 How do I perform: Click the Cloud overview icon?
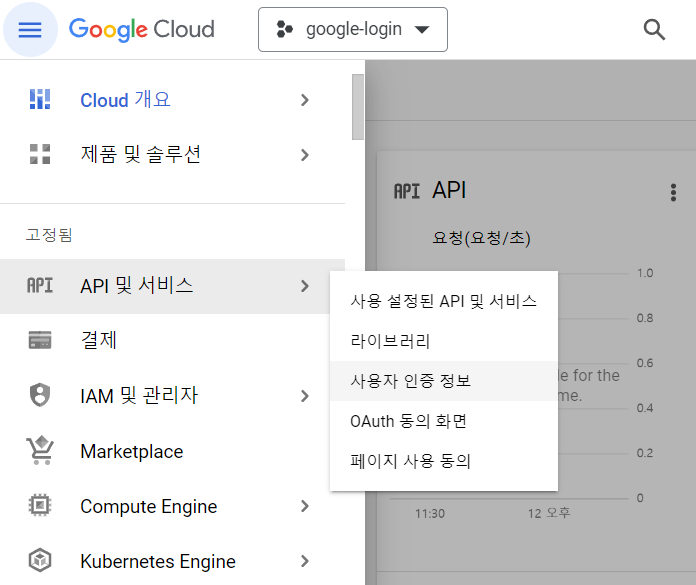click(40, 99)
